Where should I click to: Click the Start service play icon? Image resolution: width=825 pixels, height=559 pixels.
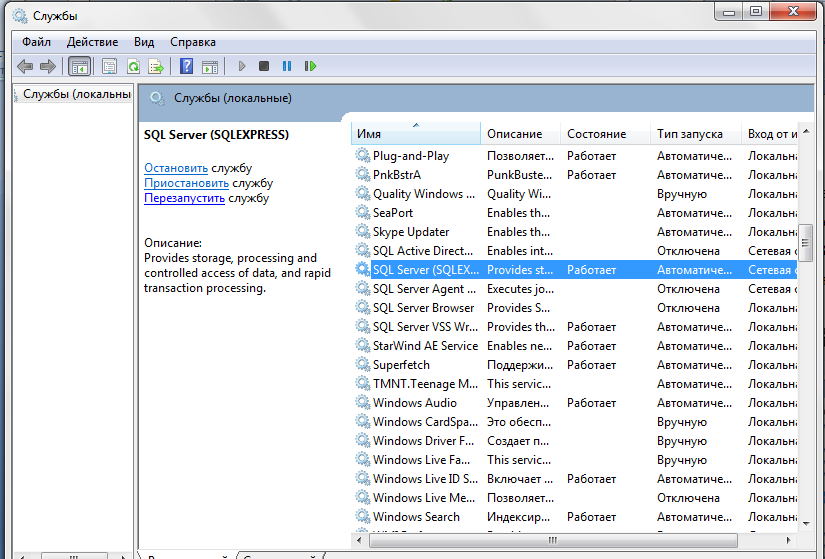242,66
